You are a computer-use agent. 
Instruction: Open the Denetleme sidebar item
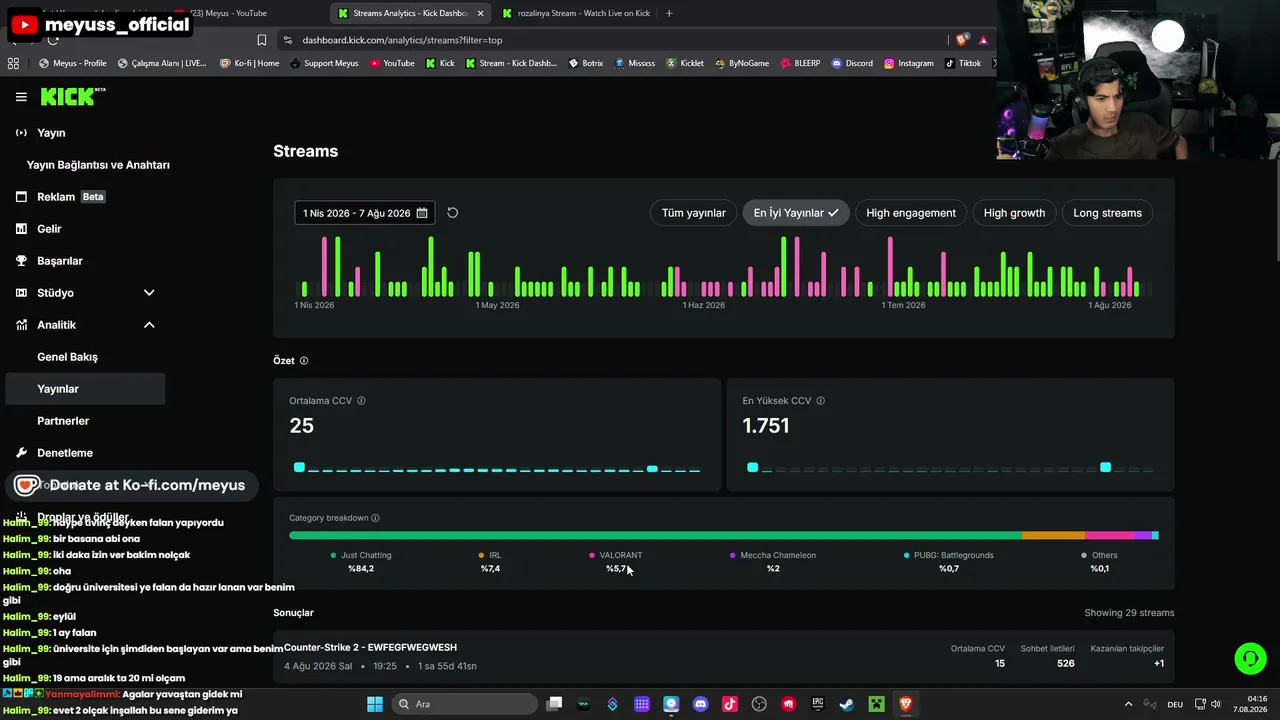click(x=55, y=453)
